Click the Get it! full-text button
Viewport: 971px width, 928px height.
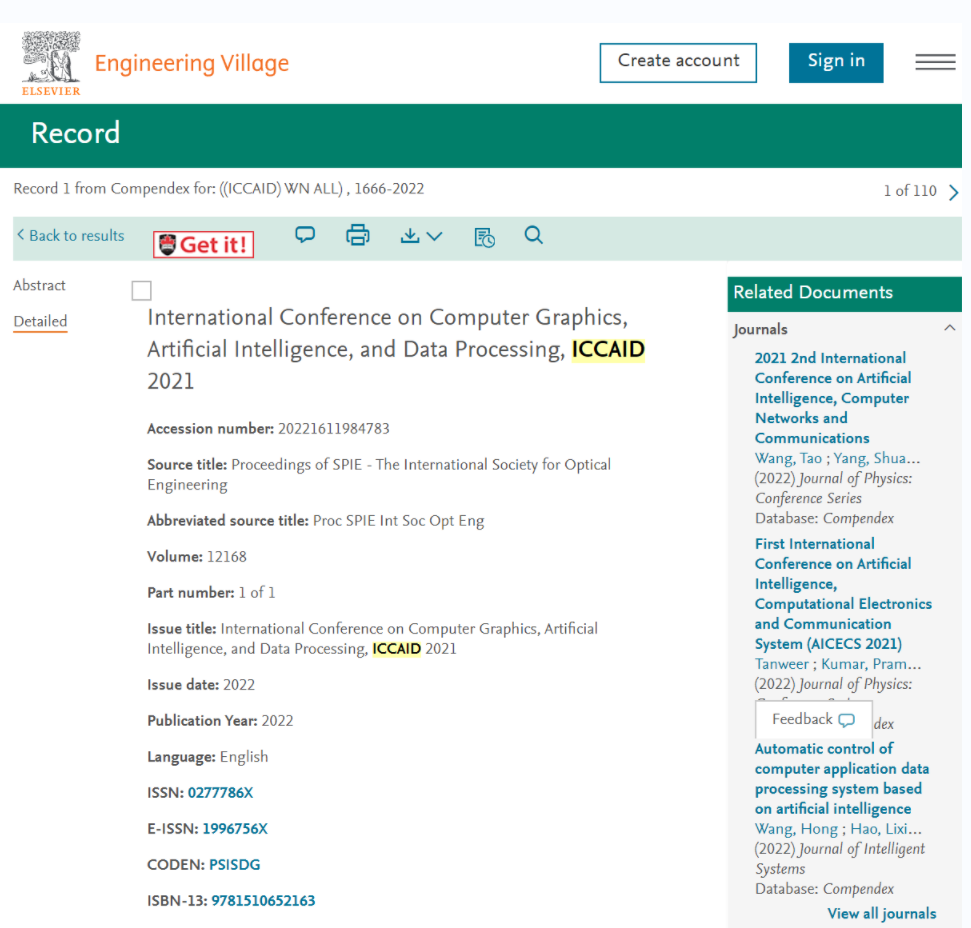click(x=203, y=245)
